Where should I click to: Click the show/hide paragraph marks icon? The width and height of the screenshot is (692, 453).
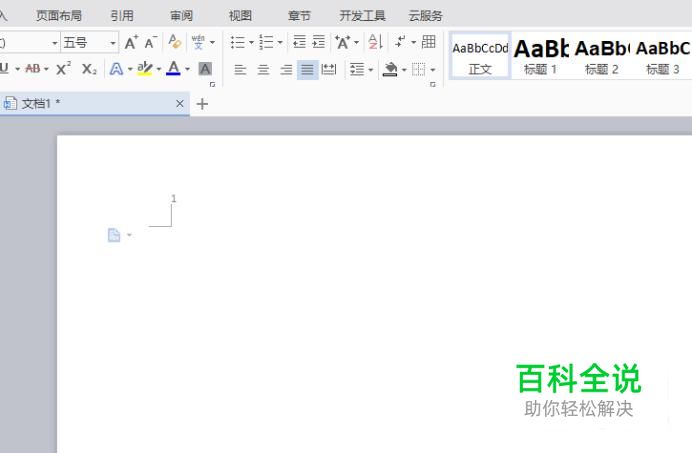click(400, 42)
